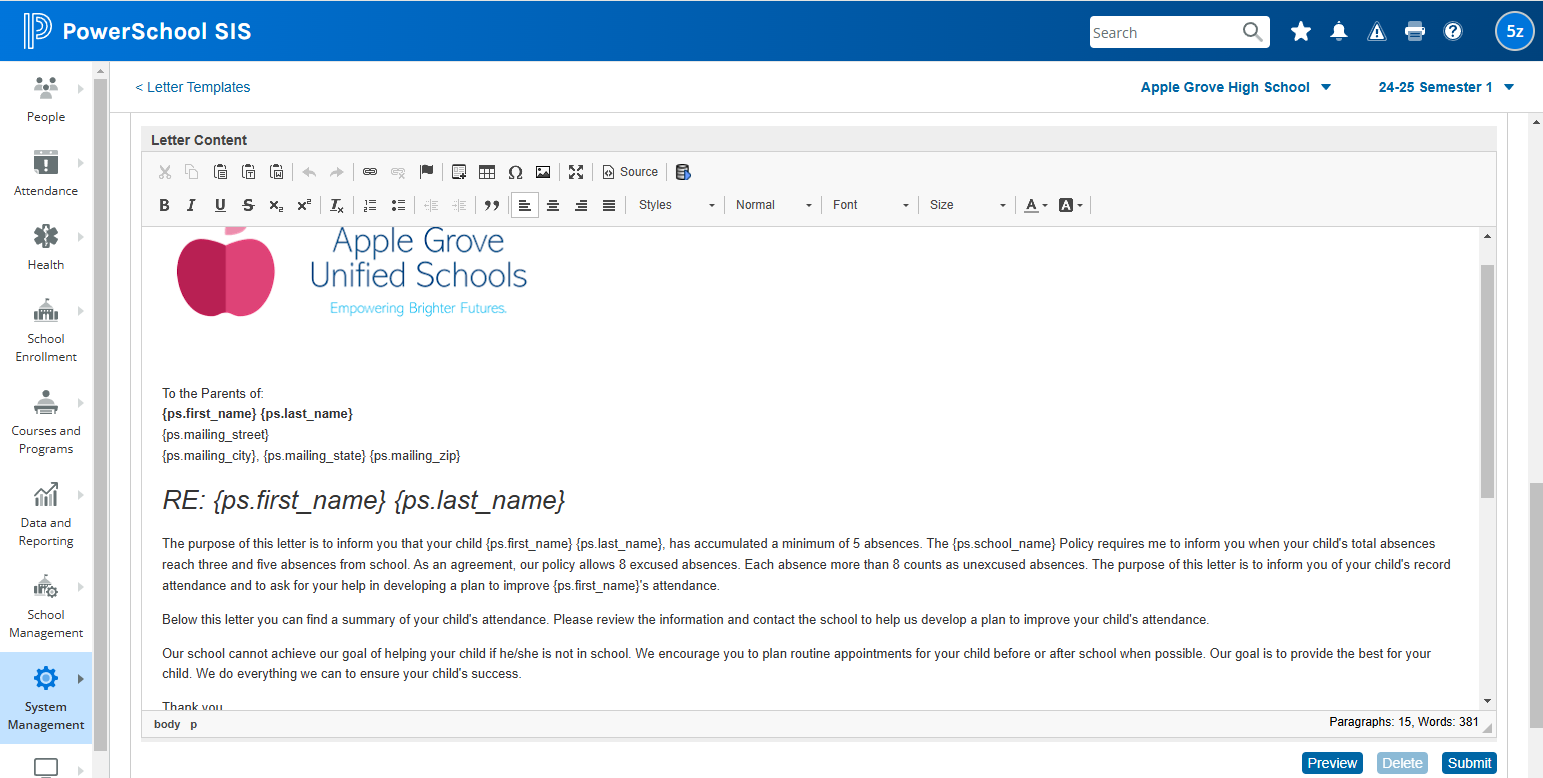Toggle align left

pyautogui.click(x=524, y=205)
